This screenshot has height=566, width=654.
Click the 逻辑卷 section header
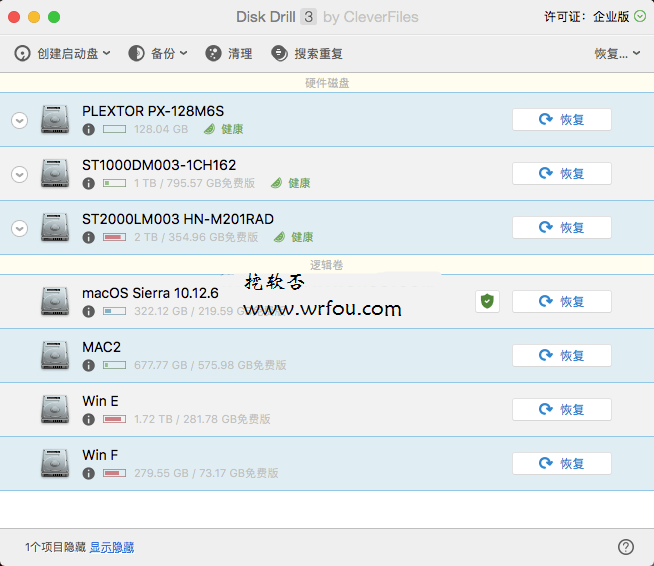tap(327, 265)
